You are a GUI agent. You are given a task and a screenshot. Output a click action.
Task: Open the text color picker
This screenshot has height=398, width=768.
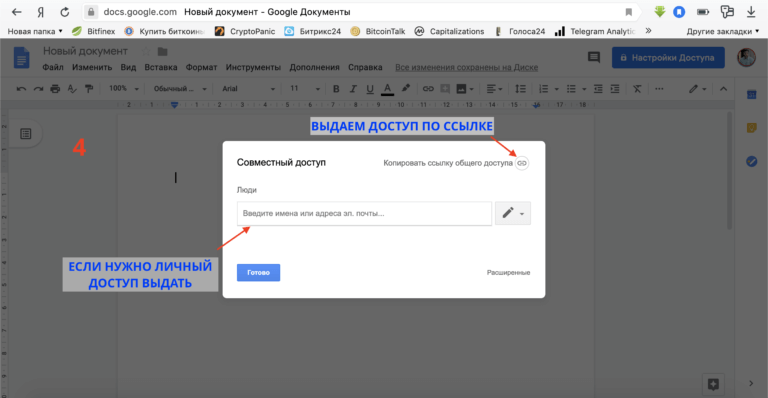(x=387, y=89)
